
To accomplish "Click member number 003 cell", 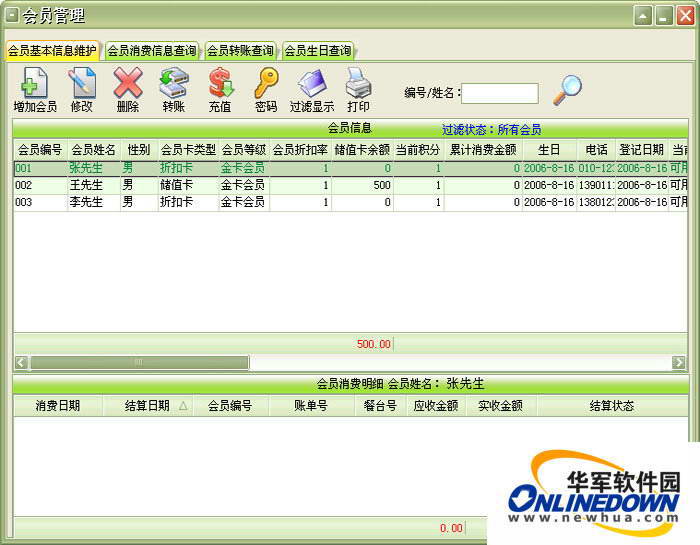I will coord(40,202).
